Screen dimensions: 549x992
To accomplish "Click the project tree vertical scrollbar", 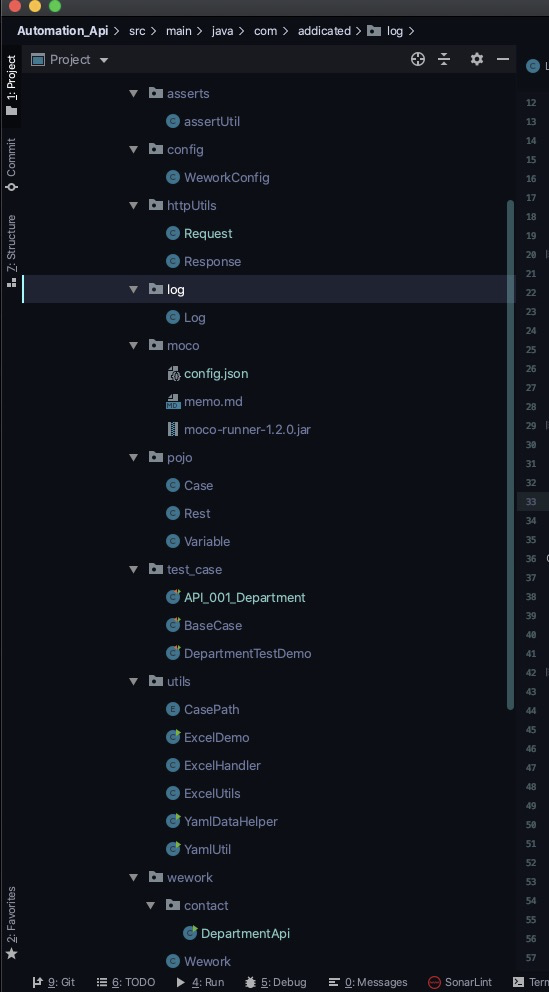I will click(x=510, y=455).
